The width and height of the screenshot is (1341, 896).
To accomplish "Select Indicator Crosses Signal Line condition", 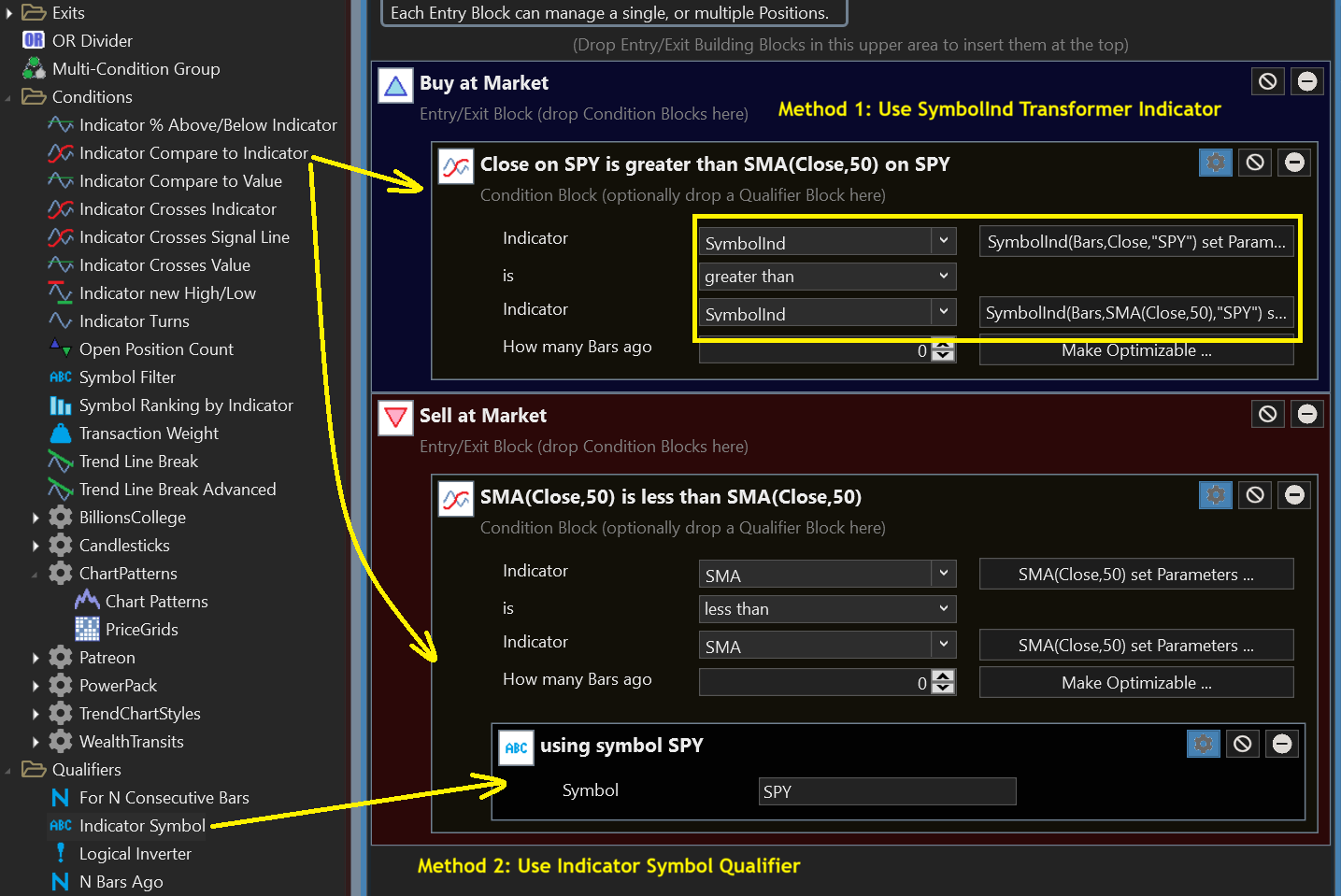I will (184, 237).
